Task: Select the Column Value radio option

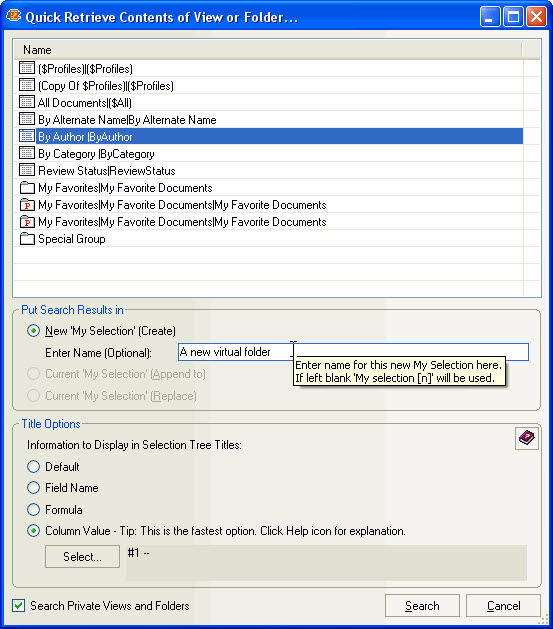Action: tap(33, 531)
